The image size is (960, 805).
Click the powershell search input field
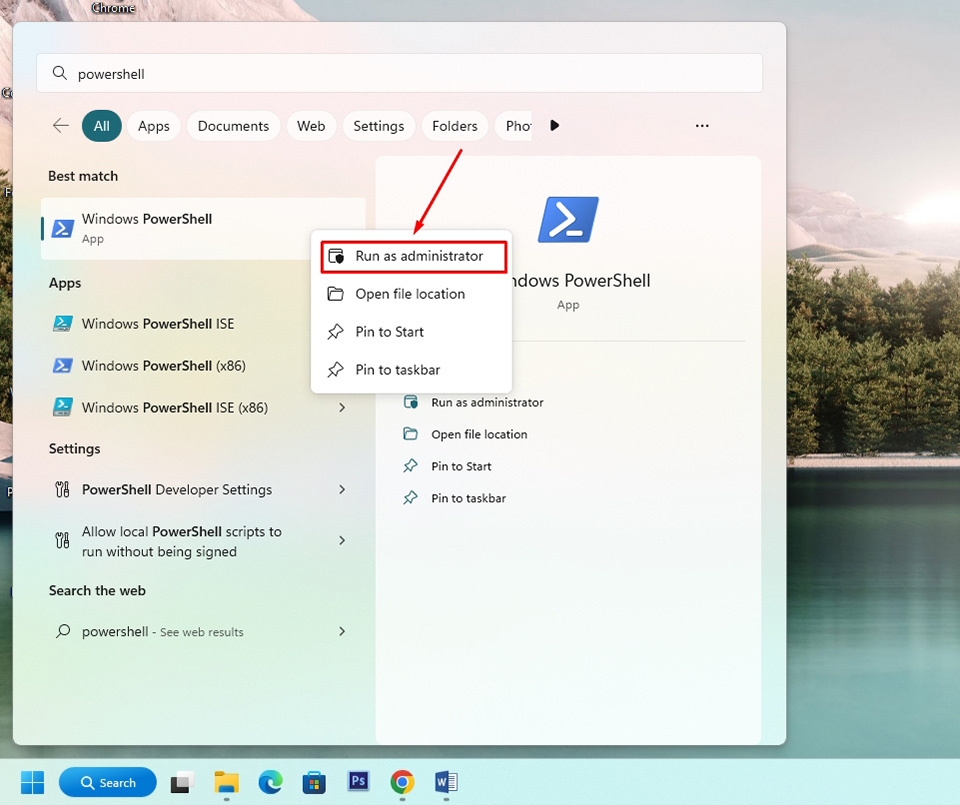(399, 73)
